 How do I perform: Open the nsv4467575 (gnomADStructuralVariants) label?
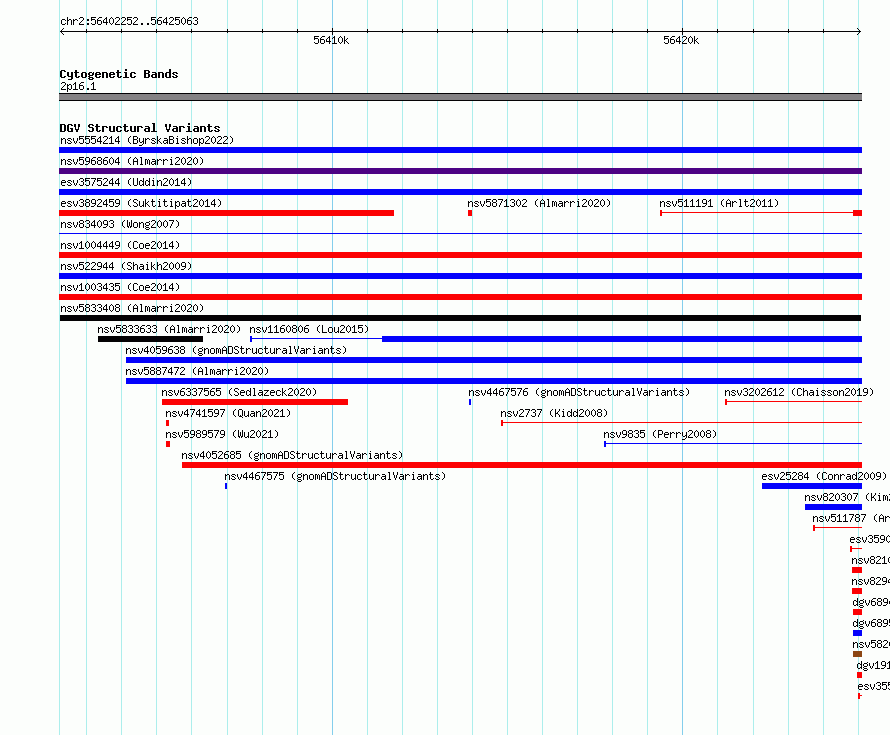pos(335,476)
